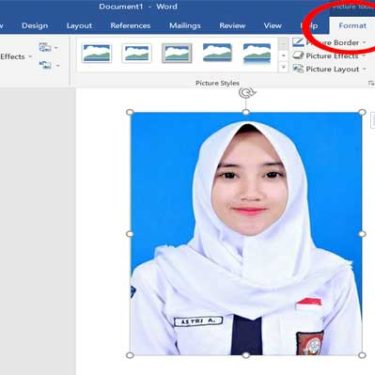Click the rotation handle above the photo
Screen dimensions: 375x375
[x=246, y=94]
